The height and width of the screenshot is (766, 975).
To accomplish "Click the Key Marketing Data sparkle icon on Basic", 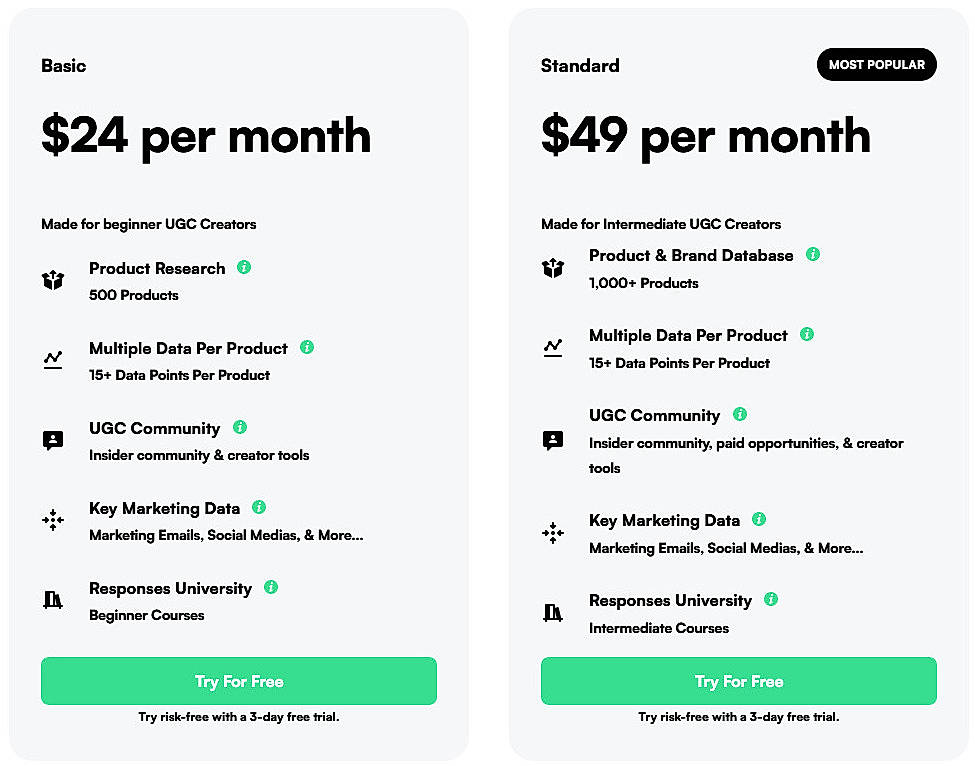I will (53, 520).
